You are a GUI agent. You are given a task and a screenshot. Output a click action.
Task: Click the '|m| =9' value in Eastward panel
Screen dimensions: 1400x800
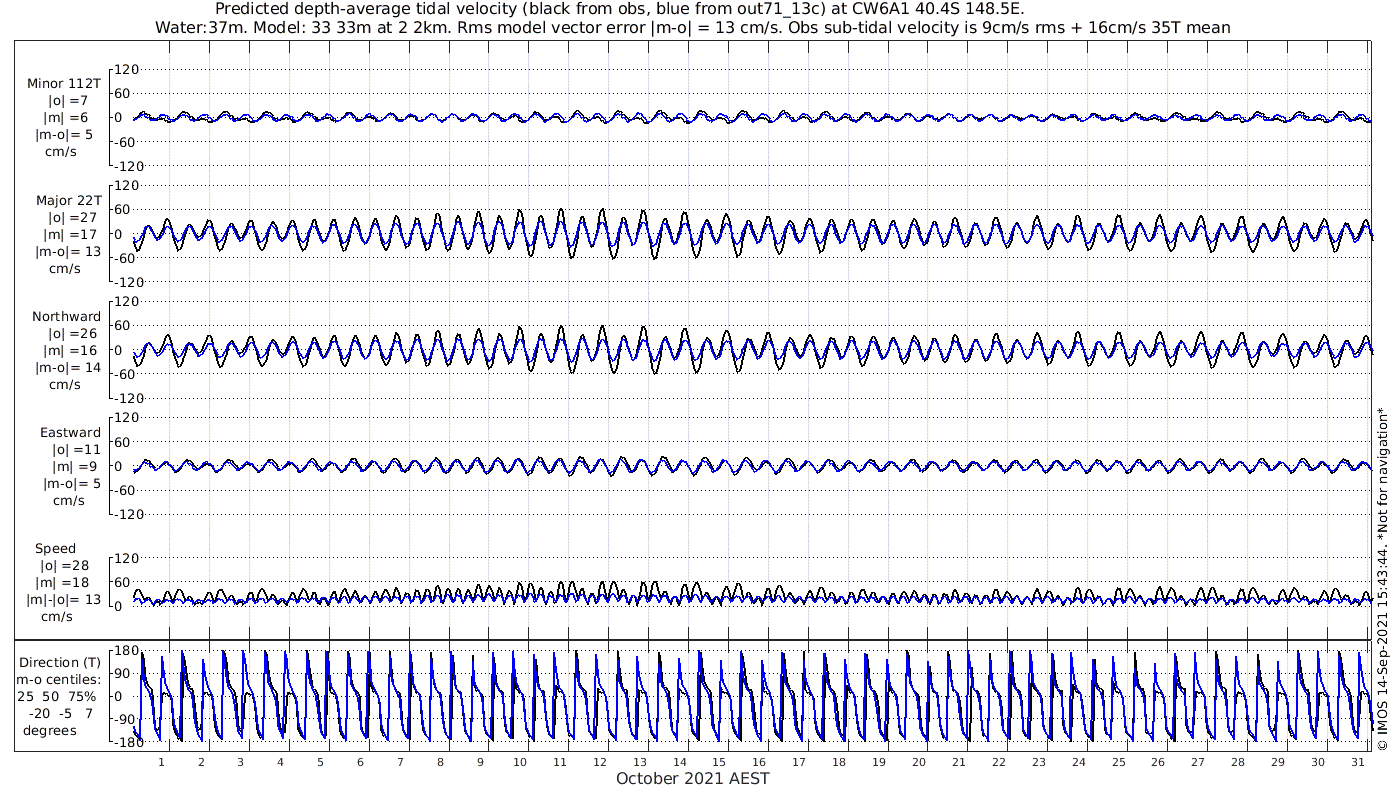[x=75, y=466]
